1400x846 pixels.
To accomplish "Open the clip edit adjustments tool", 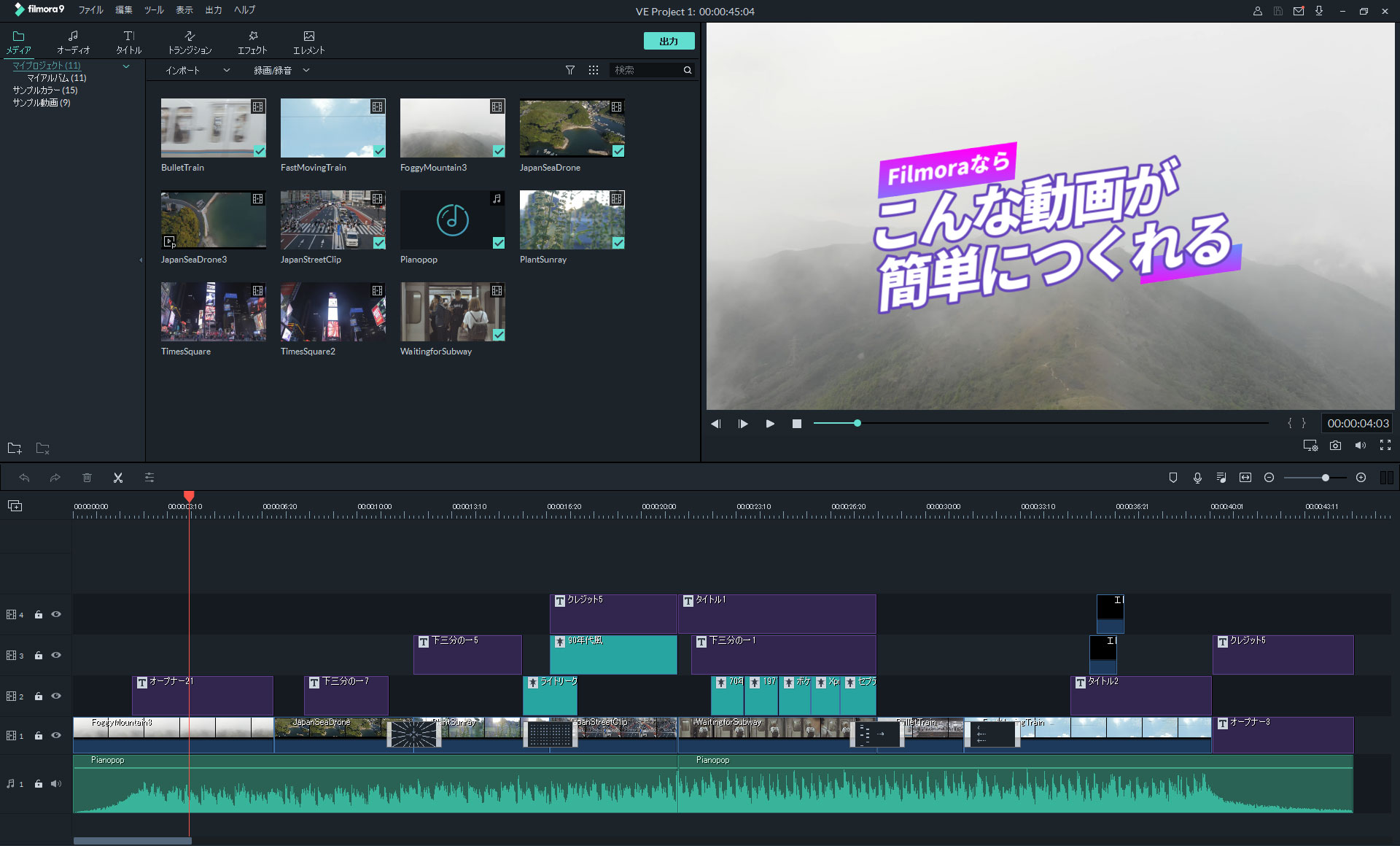I will [149, 478].
